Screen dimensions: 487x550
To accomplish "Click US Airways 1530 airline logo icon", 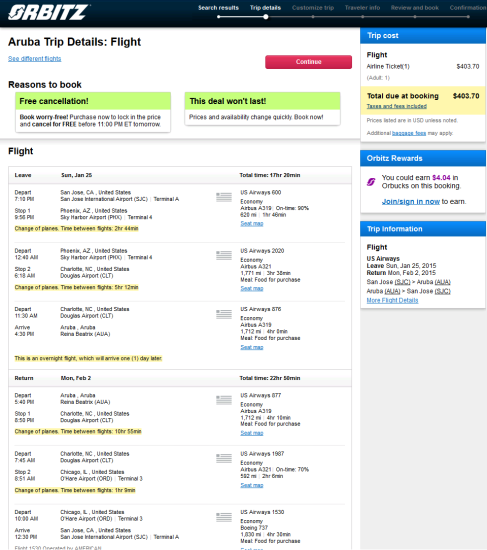I will tap(224, 517).
